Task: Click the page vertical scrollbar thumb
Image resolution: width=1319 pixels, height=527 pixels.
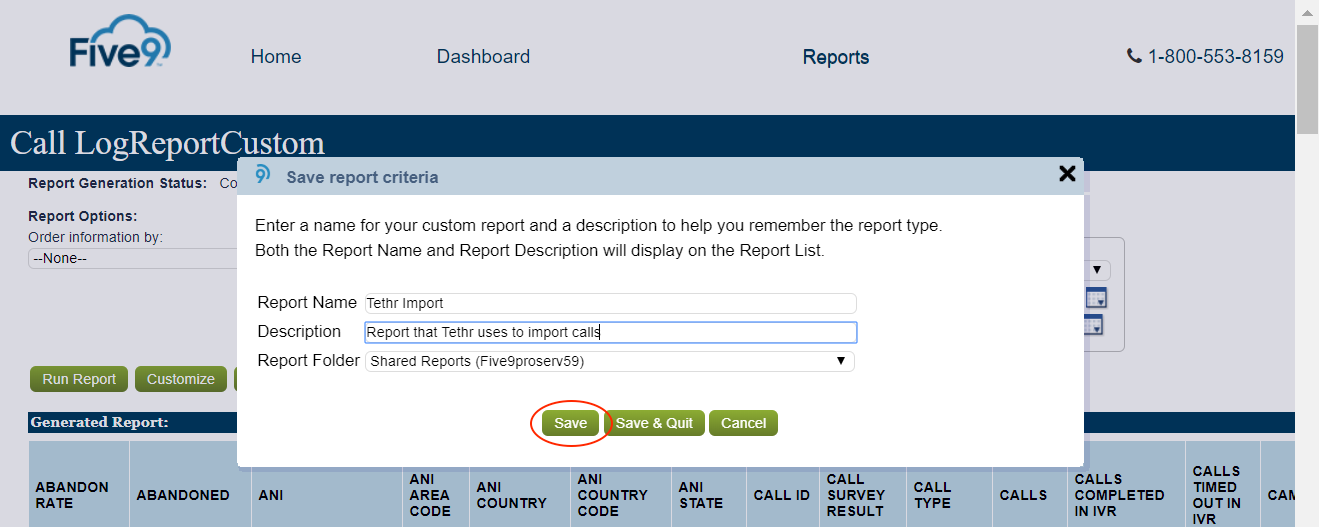Action: 1307,78
